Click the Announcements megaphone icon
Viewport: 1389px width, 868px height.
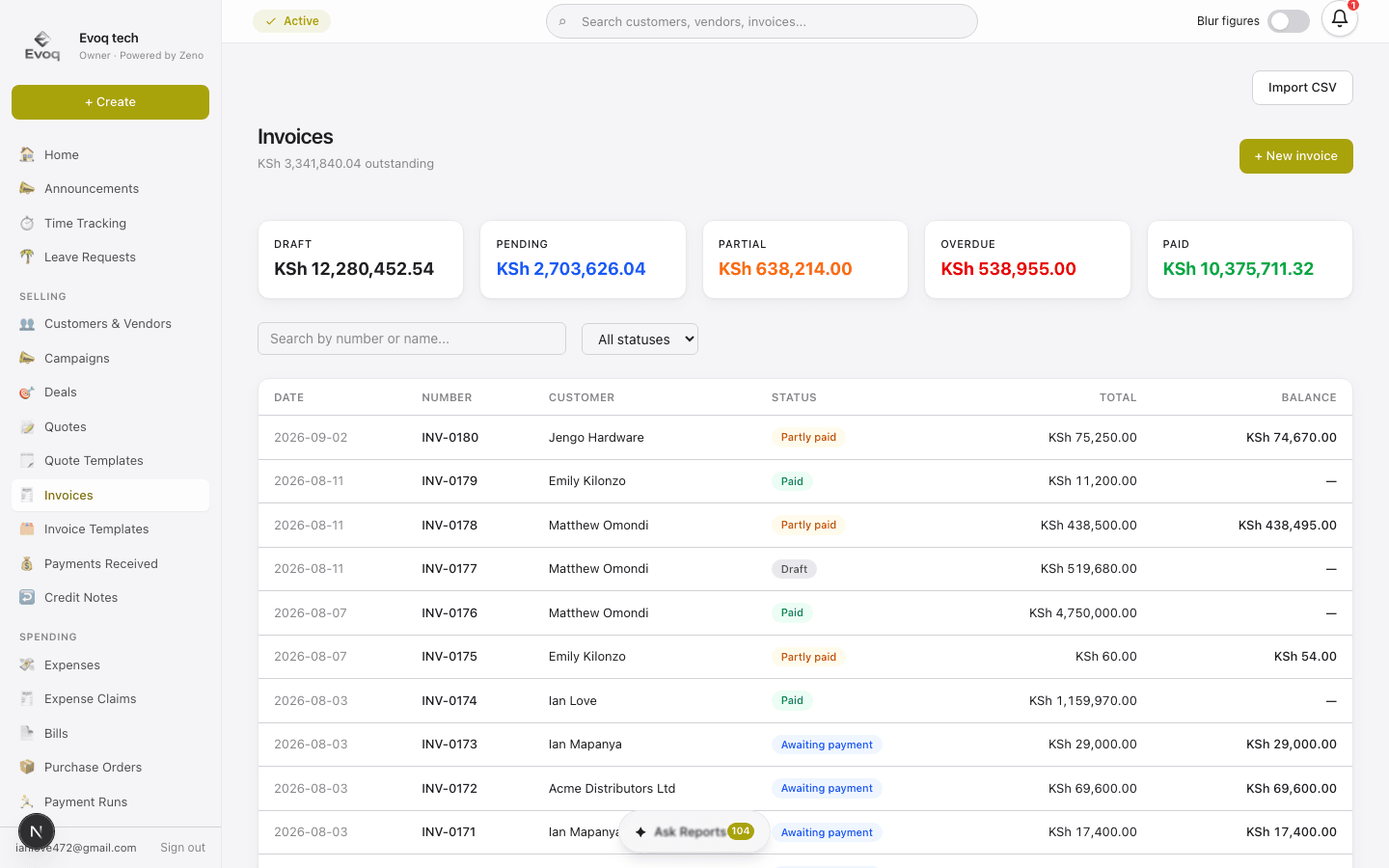coord(27,189)
